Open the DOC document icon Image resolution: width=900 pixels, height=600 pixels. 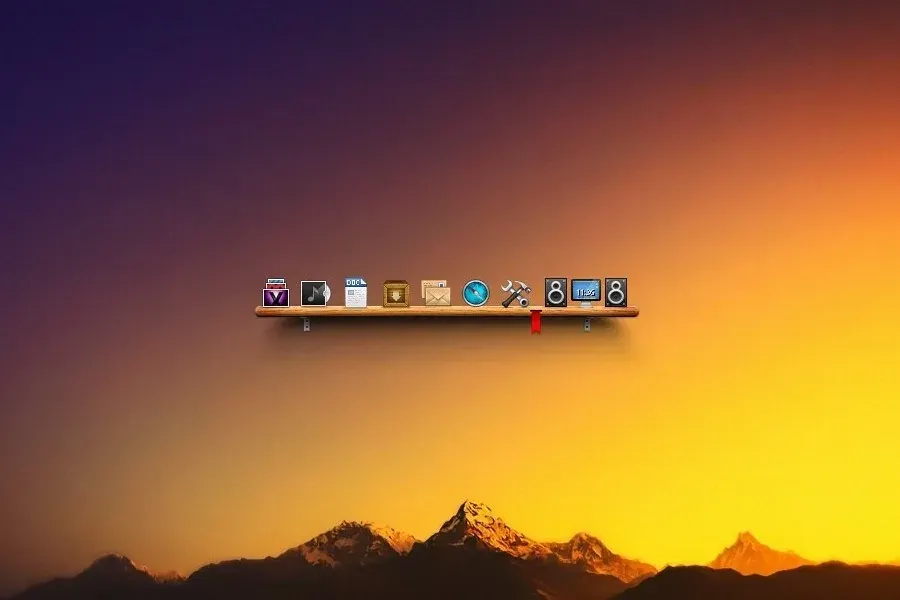pos(355,293)
